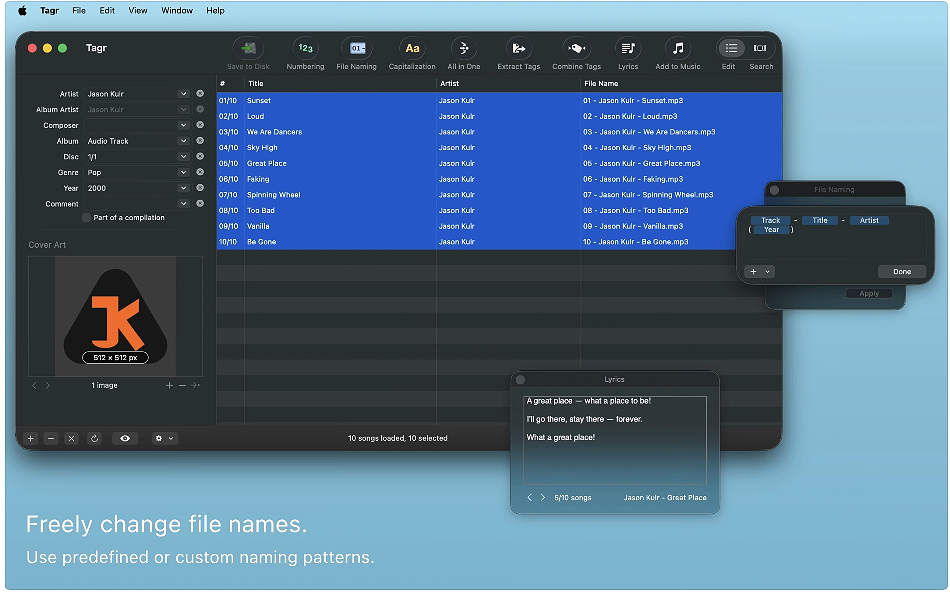Switch to Edit list view
The width and height of the screenshot is (950, 594).
pyautogui.click(x=731, y=48)
